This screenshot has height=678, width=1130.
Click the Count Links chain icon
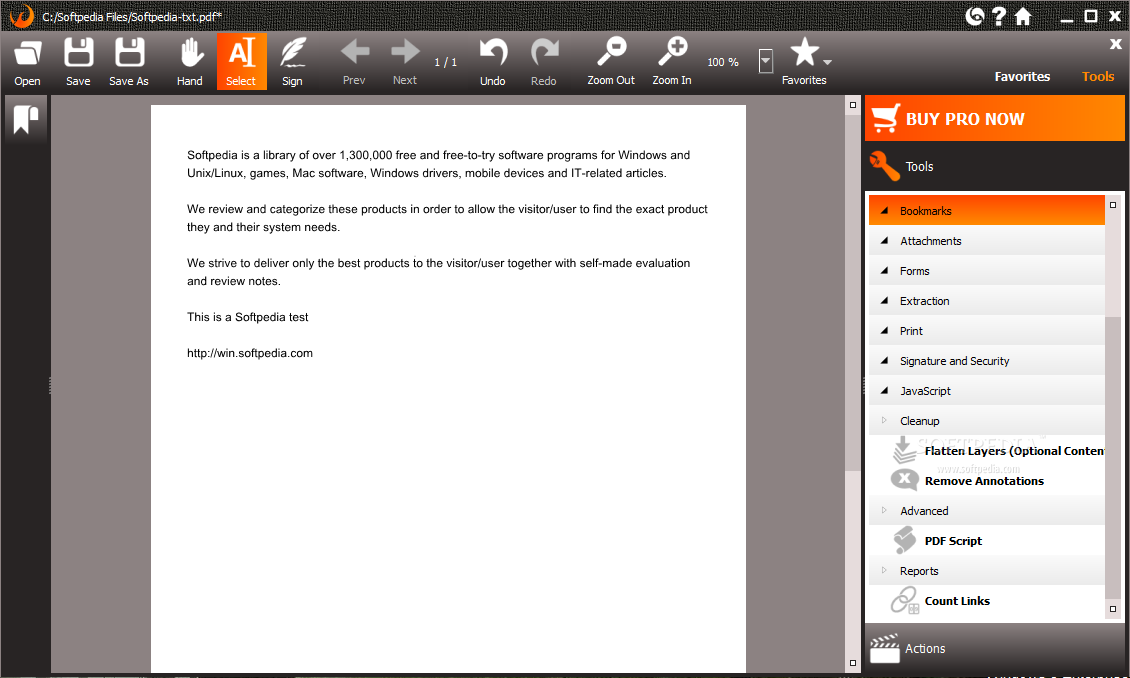[x=904, y=600]
